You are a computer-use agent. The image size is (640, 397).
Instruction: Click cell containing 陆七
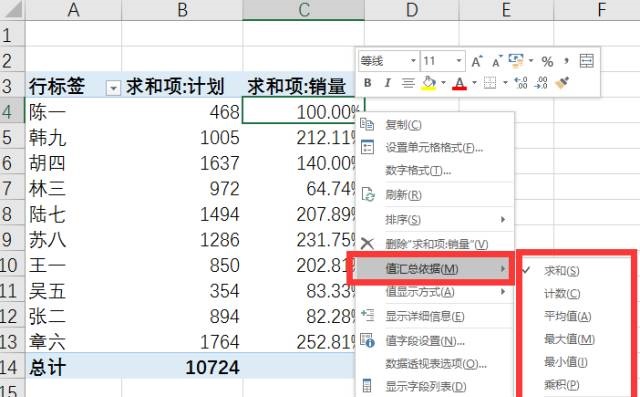[x=73, y=214]
